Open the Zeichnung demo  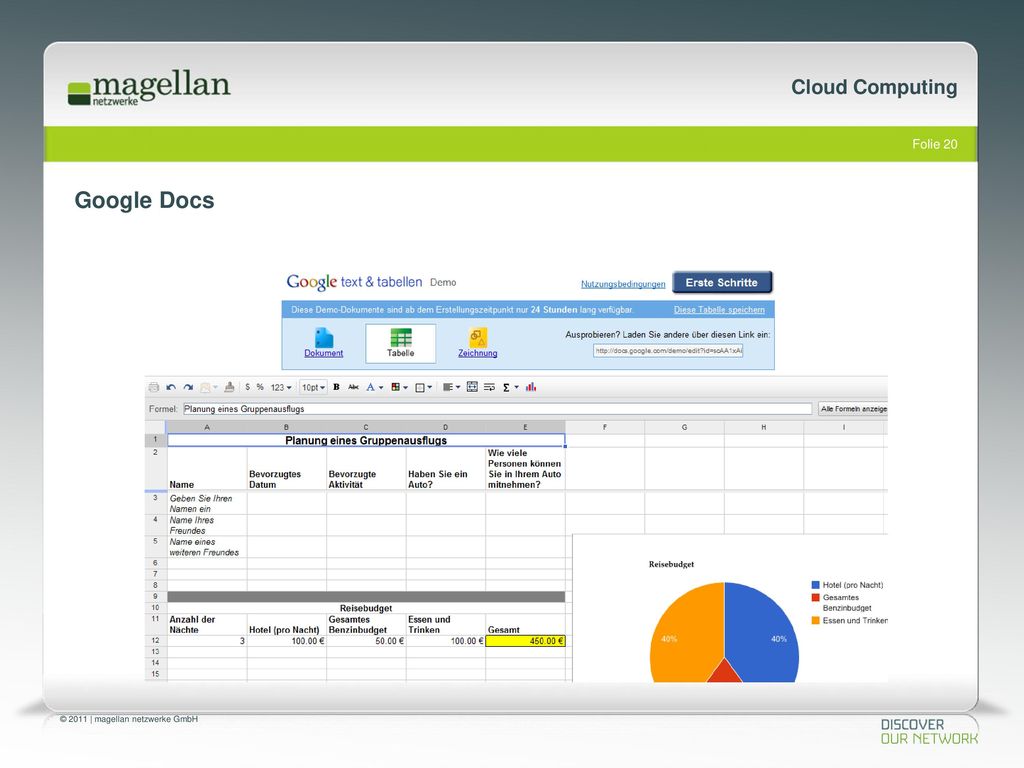tap(477, 343)
